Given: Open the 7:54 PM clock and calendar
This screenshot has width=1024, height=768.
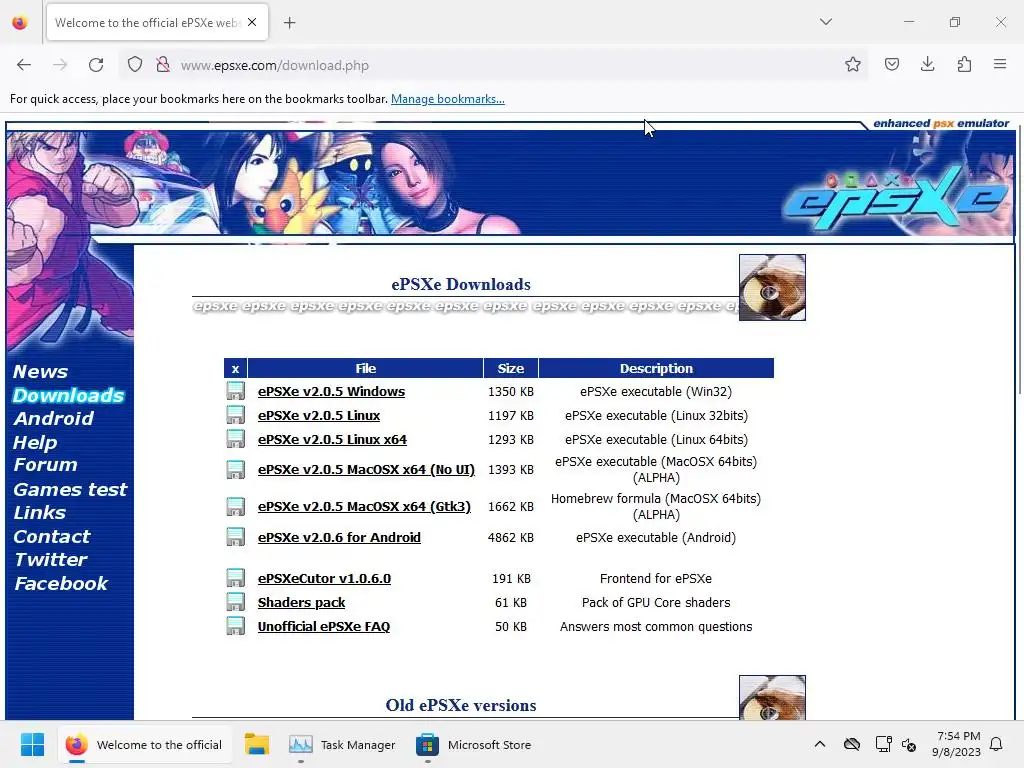Looking at the screenshot, I should (957, 744).
